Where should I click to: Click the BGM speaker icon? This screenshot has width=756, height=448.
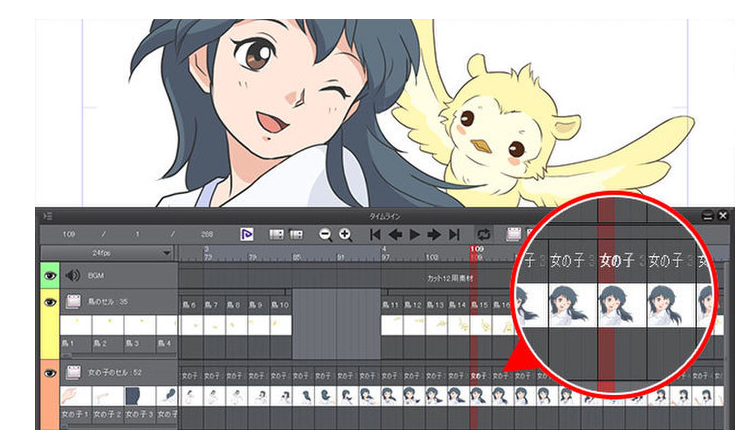(72, 275)
